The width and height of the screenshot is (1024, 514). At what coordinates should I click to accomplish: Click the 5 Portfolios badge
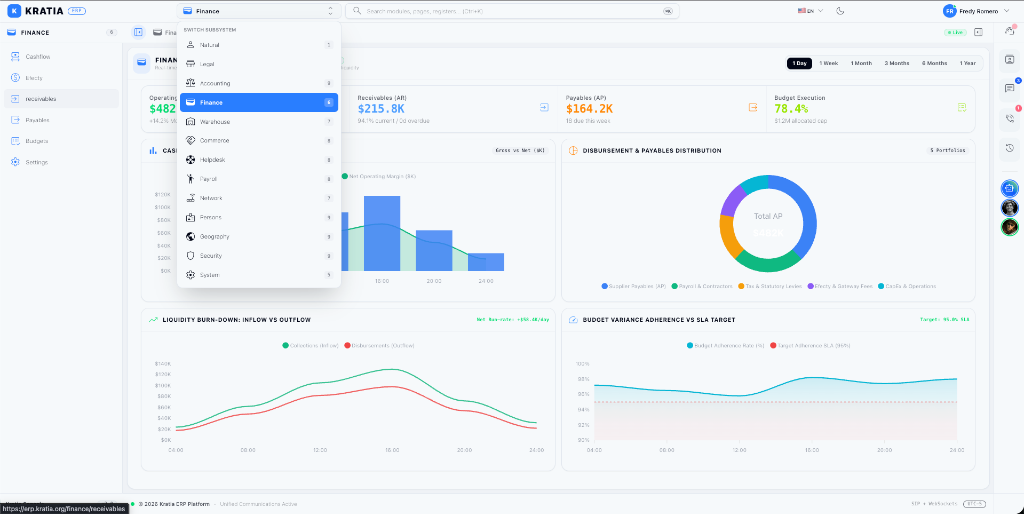pyautogui.click(x=949, y=150)
